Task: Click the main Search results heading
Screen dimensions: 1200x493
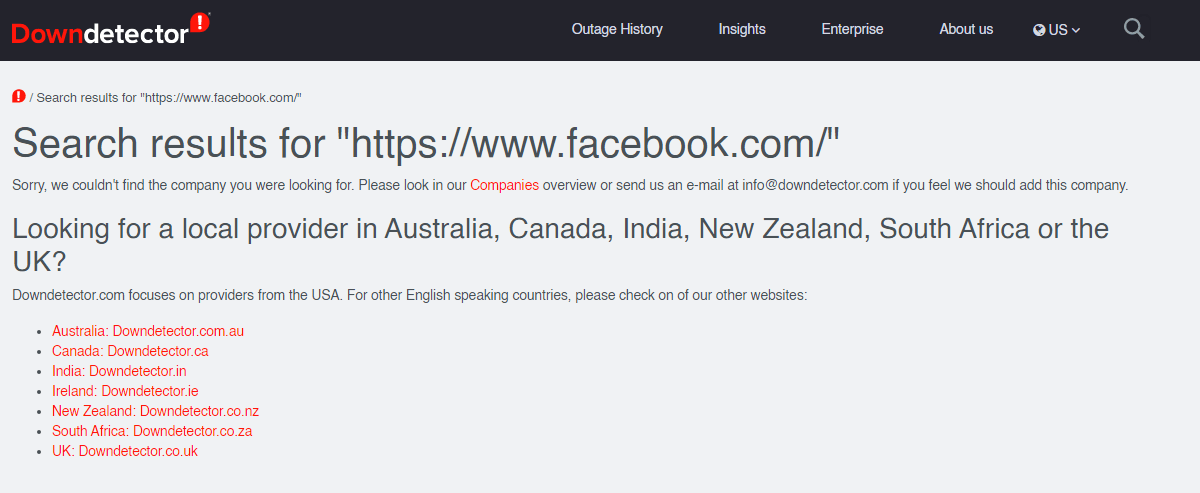Action: [x=426, y=144]
